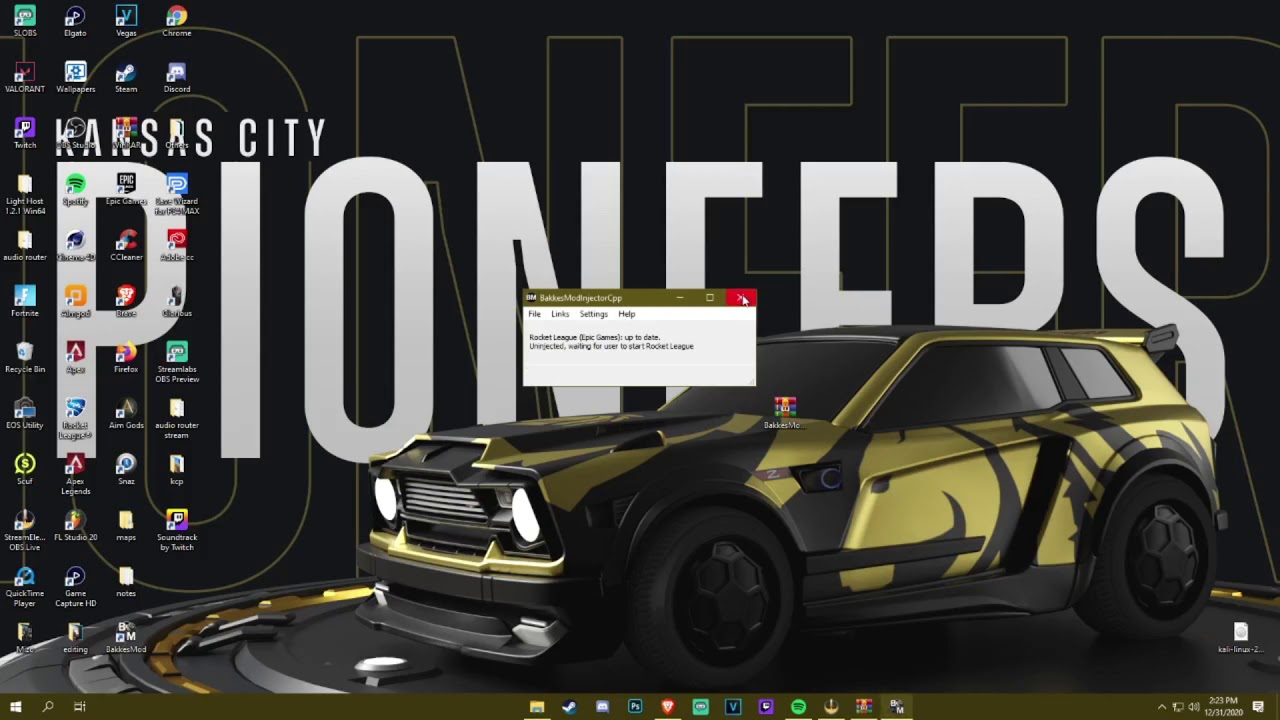Open the Help menu in BakkesMod window
Image resolution: width=1280 pixels, height=720 pixels.
click(626, 314)
